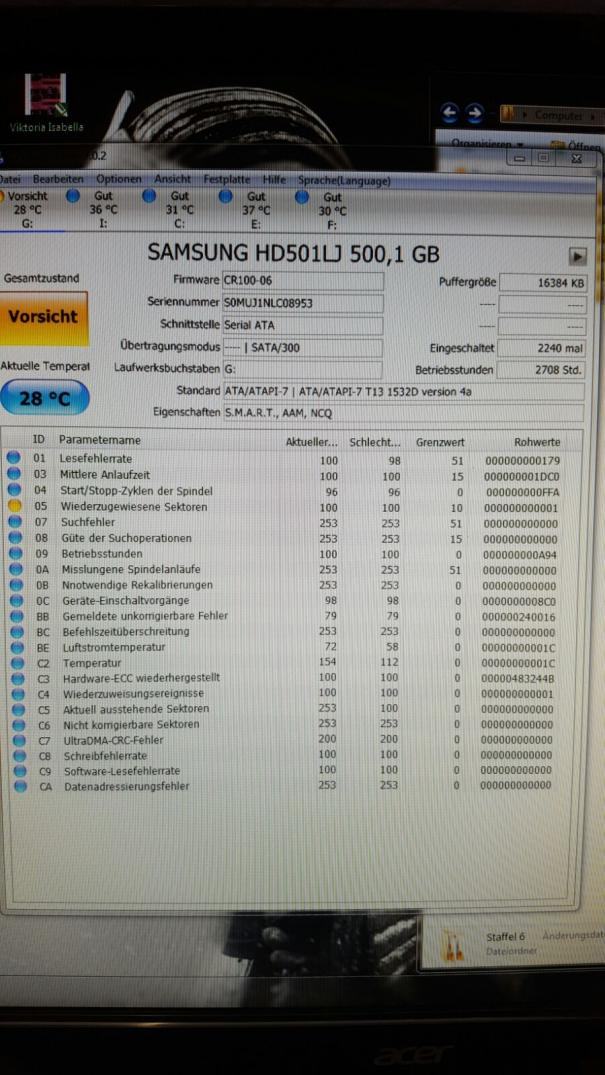
Task: Select drive F: at 30 °C
Action: (x=322, y=210)
